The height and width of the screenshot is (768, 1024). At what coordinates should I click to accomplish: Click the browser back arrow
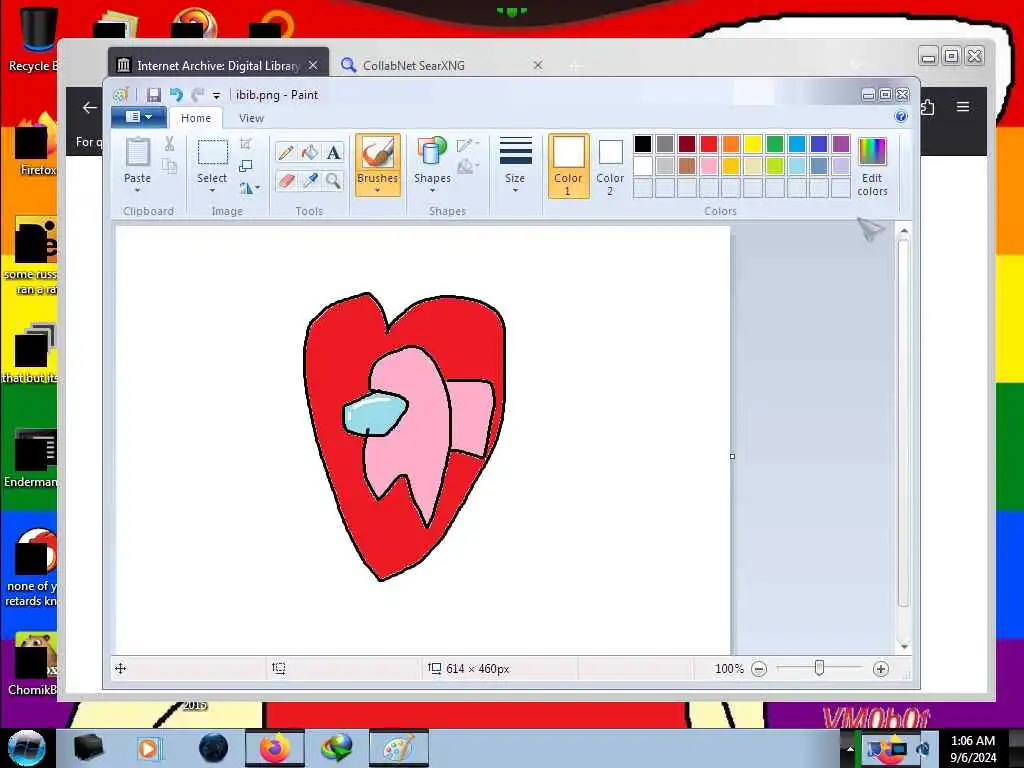[x=89, y=108]
